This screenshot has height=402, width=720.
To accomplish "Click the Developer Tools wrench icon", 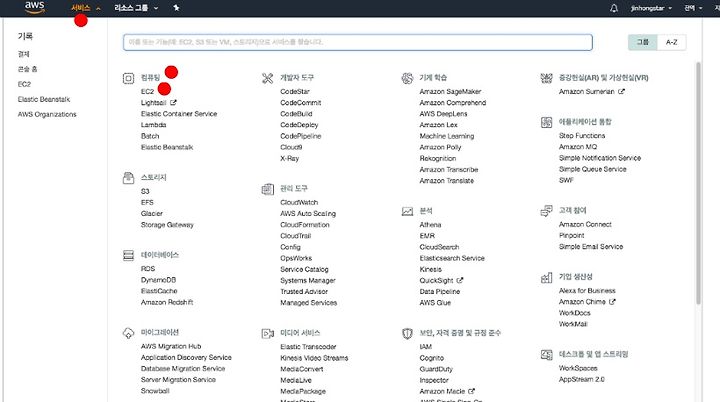I will pos(268,78).
